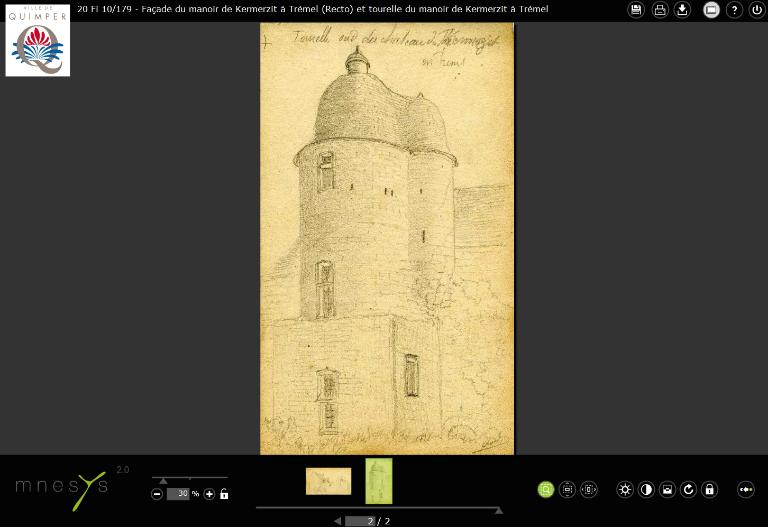Rotate the image with the rotate icon
The width and height of the screenshot is (768, 527).
[x=688, y=490]
